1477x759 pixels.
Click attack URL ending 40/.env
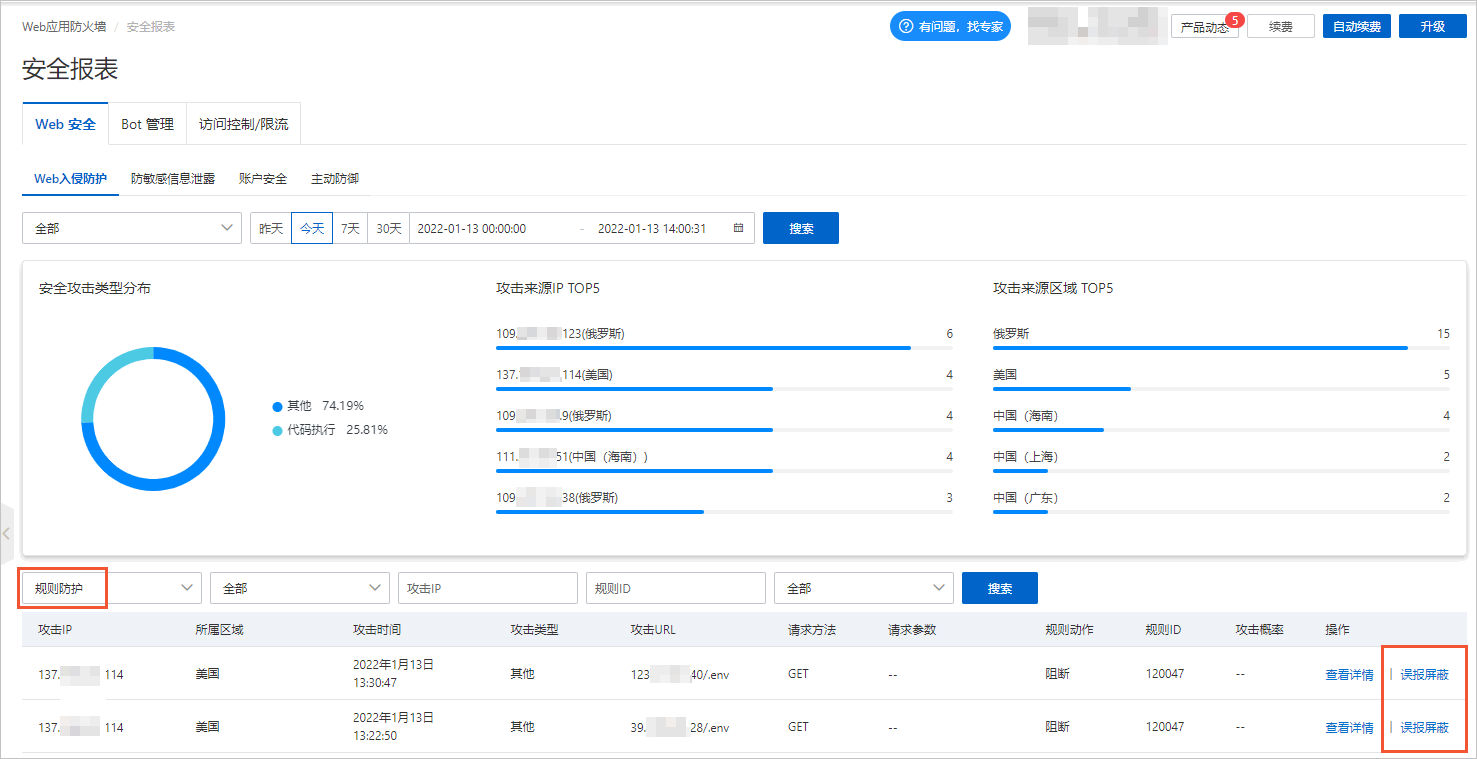(680, 674)
